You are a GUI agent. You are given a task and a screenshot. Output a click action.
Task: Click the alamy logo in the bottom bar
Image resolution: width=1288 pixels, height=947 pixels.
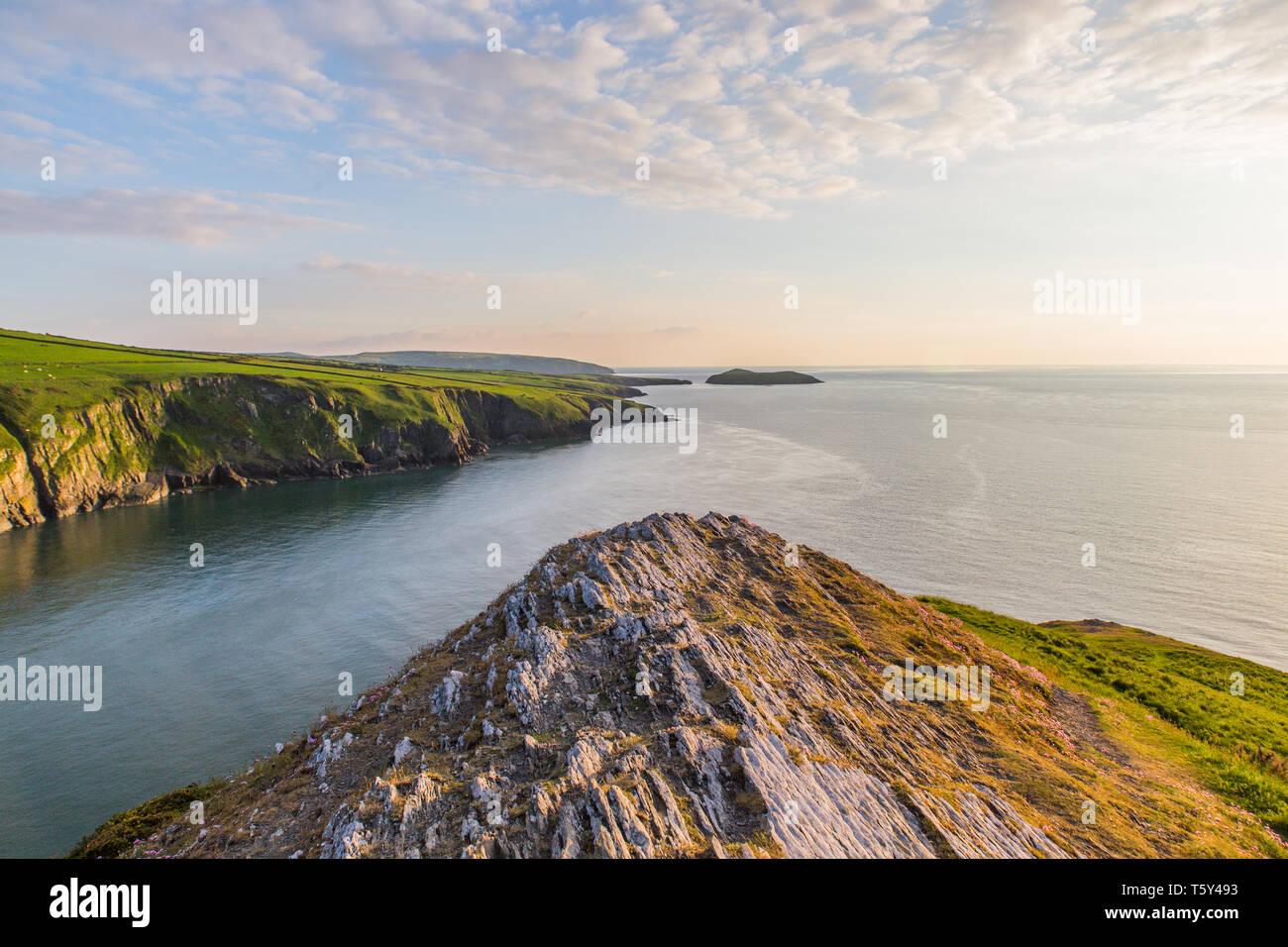100,902
